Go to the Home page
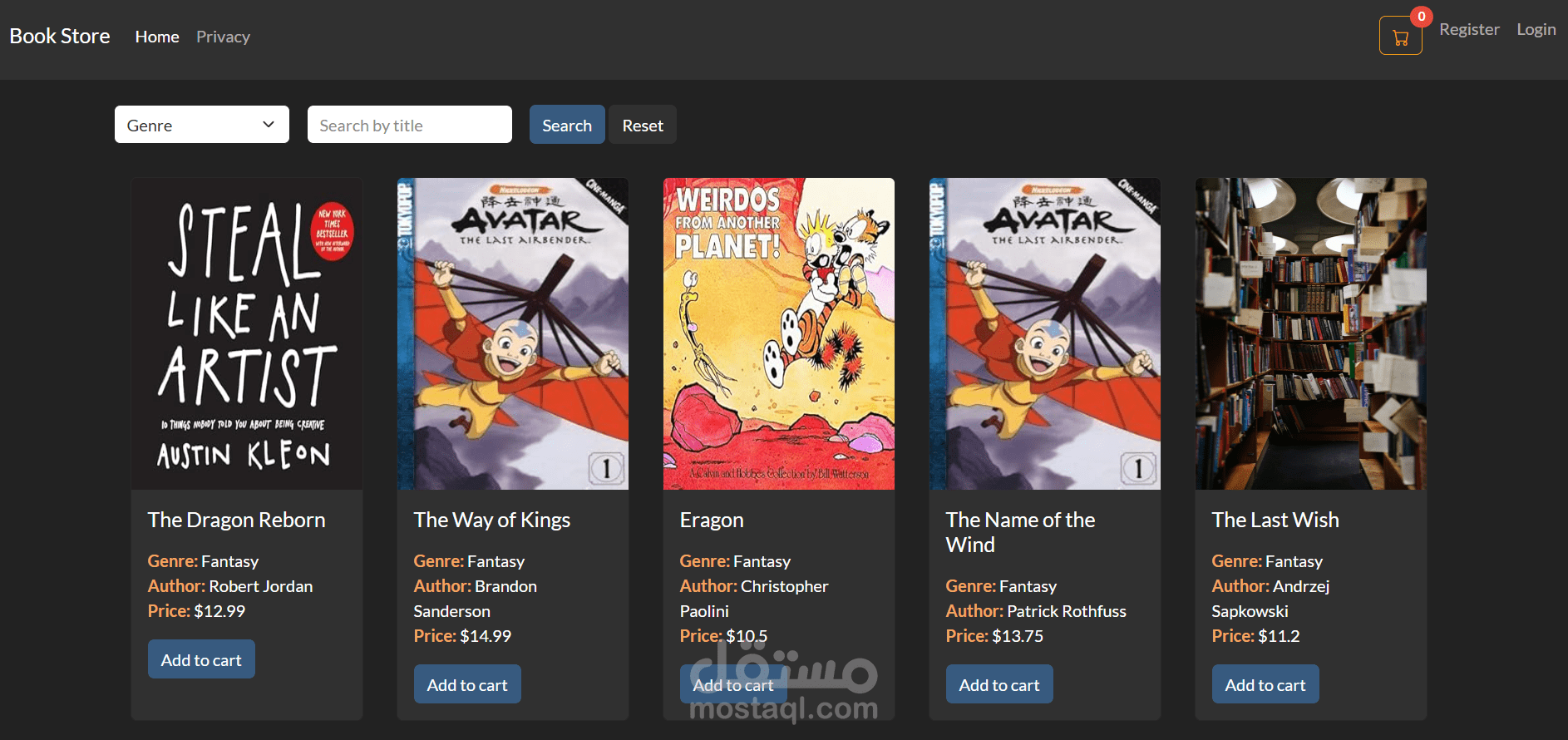Image resolution: width=1568 pixels, height=740 pixels. pos(157,37)
